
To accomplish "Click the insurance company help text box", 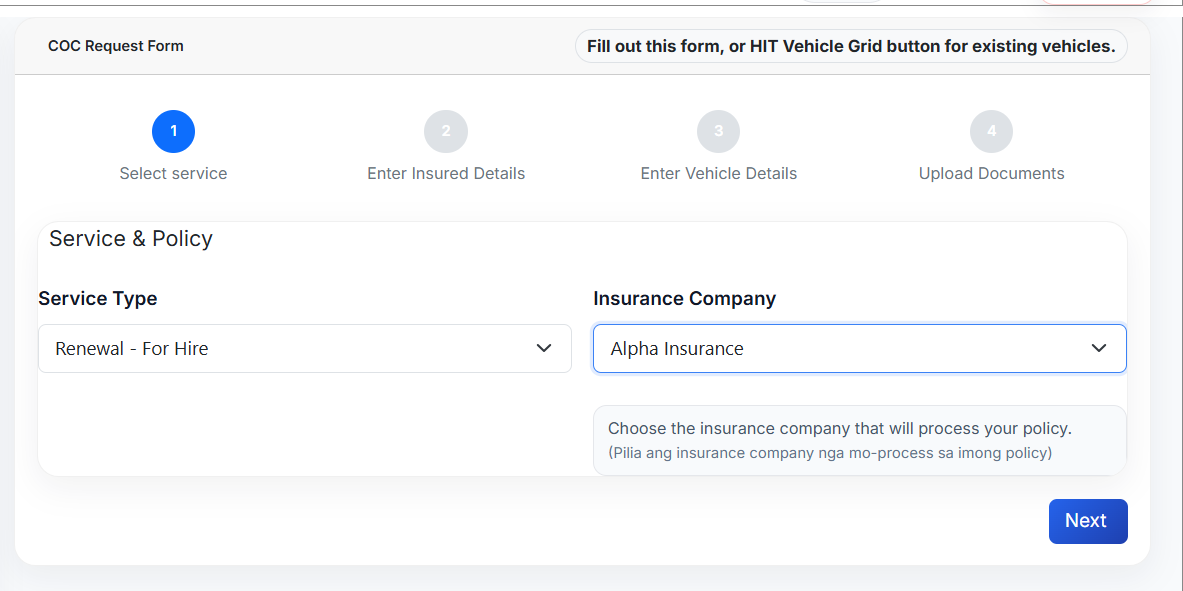I will click(x=859, y=440).
